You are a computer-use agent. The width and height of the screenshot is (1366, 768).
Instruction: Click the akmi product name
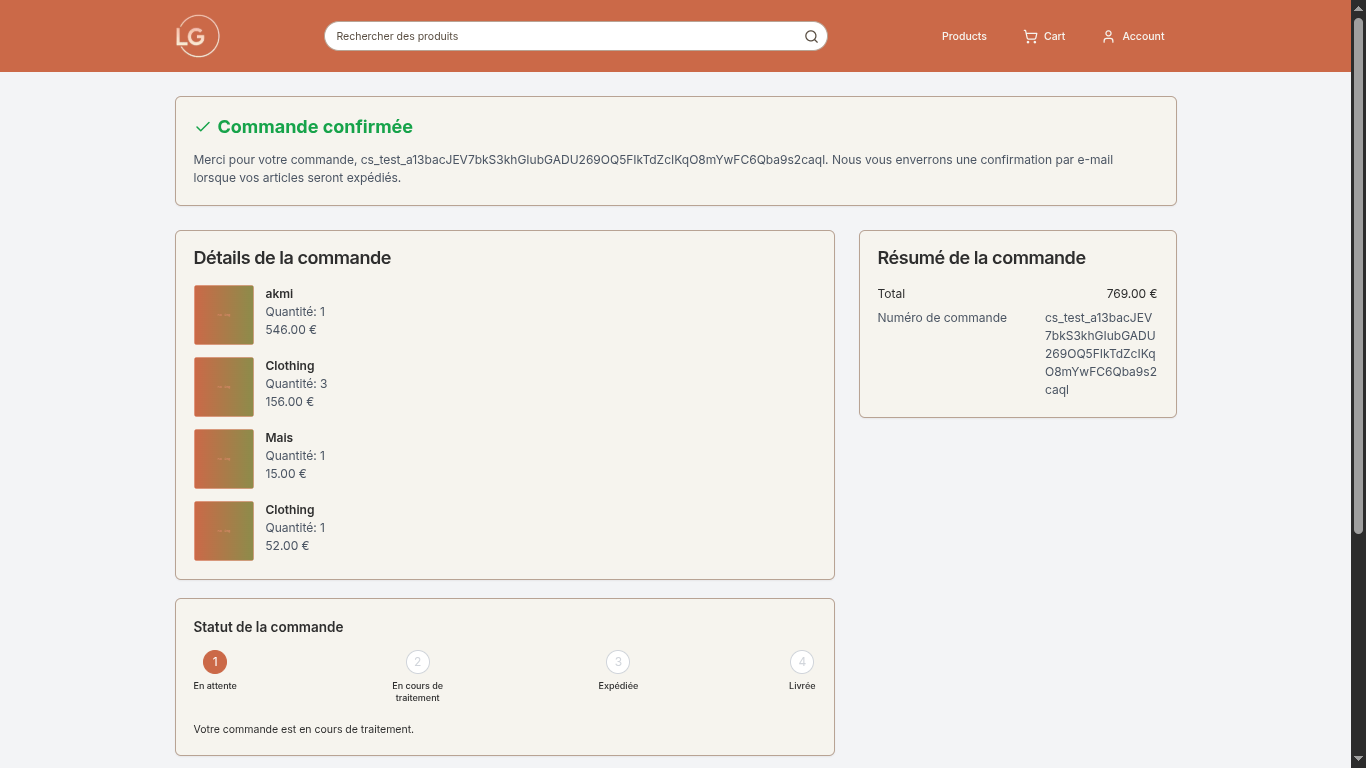[279, 294]
